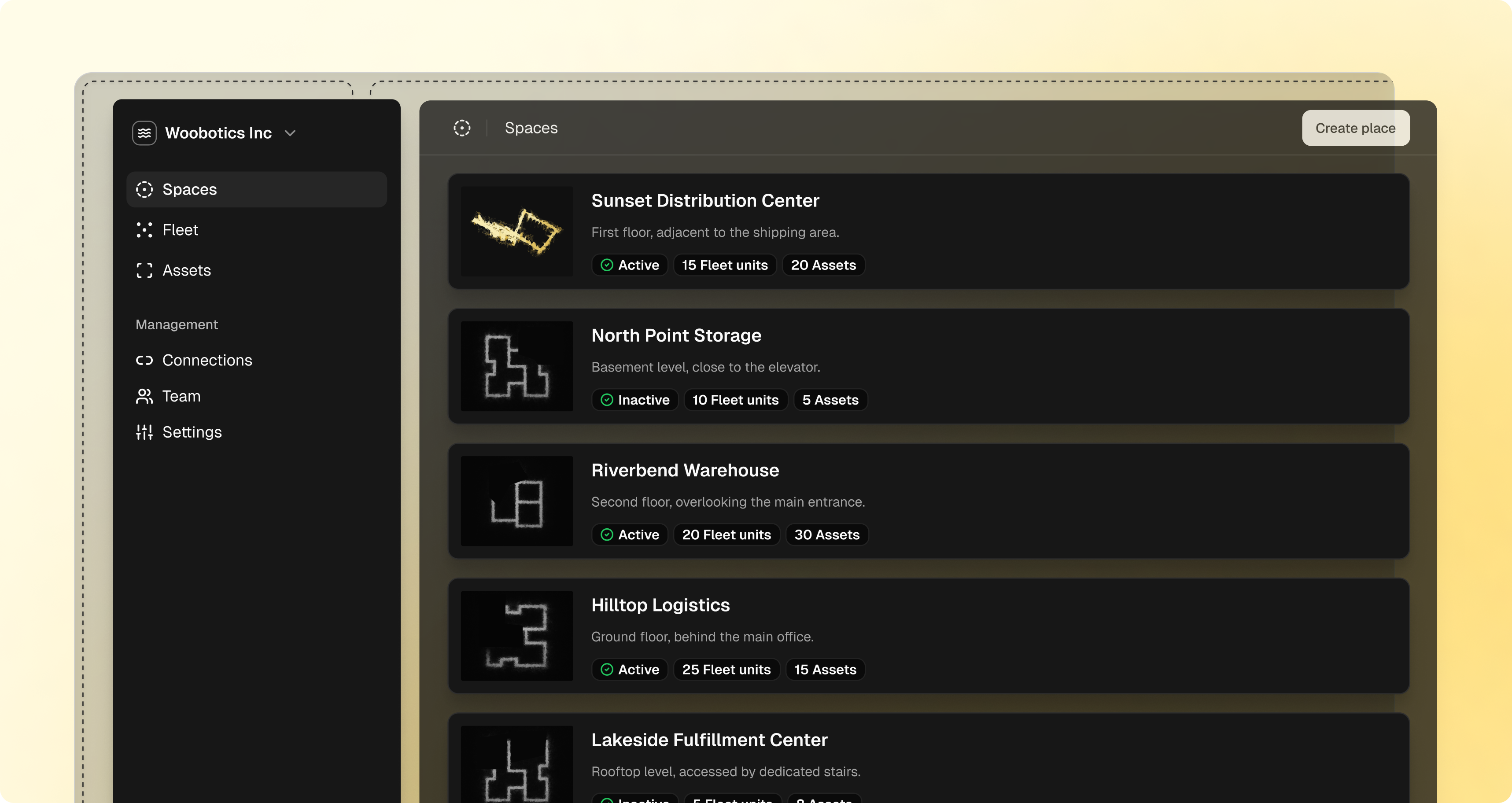This screenshot has width=1512, height=803.
Task: Open Fleet from the sidebar
Action: coord(144,229)
